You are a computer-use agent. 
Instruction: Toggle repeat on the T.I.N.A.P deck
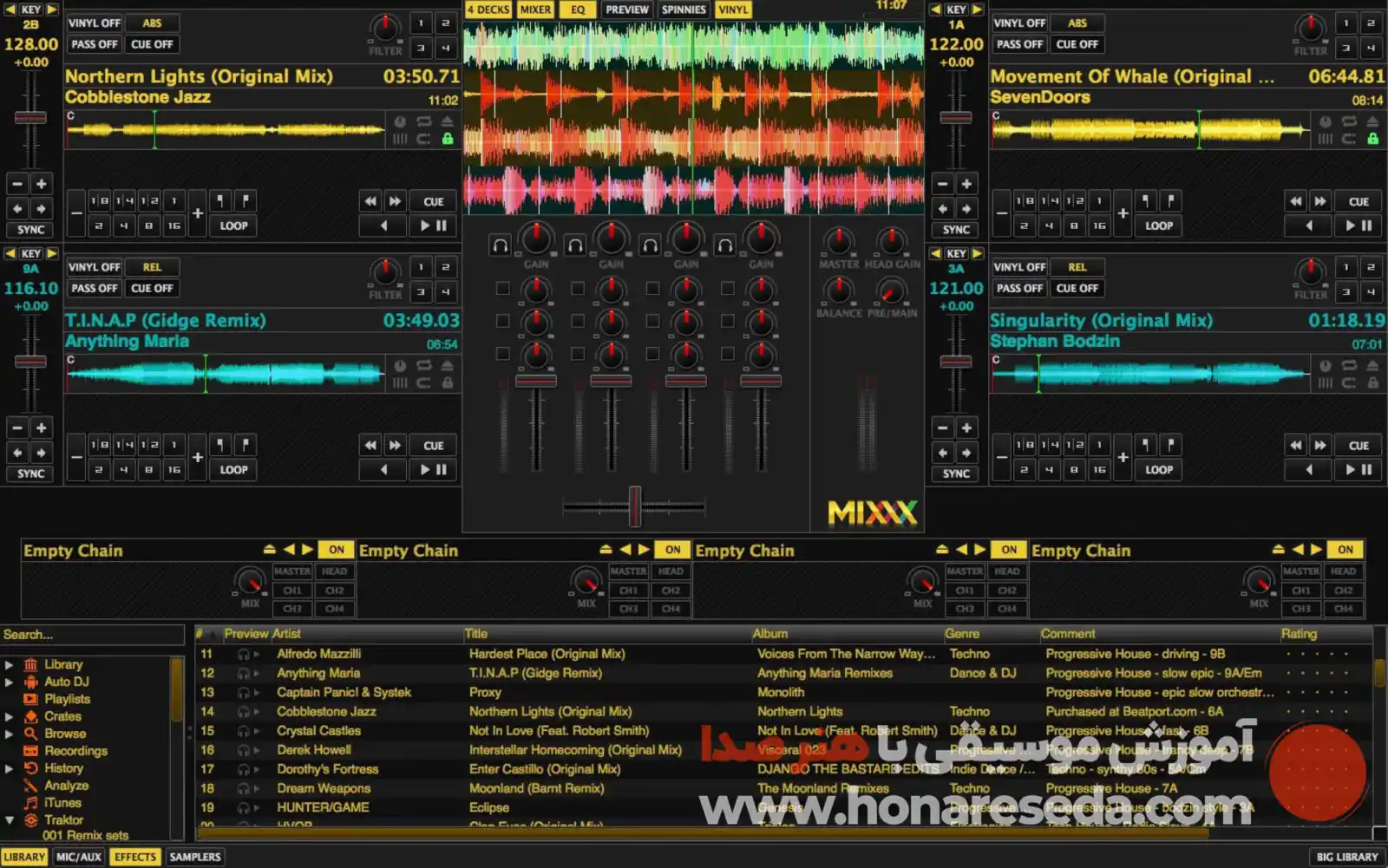[423, 366]
